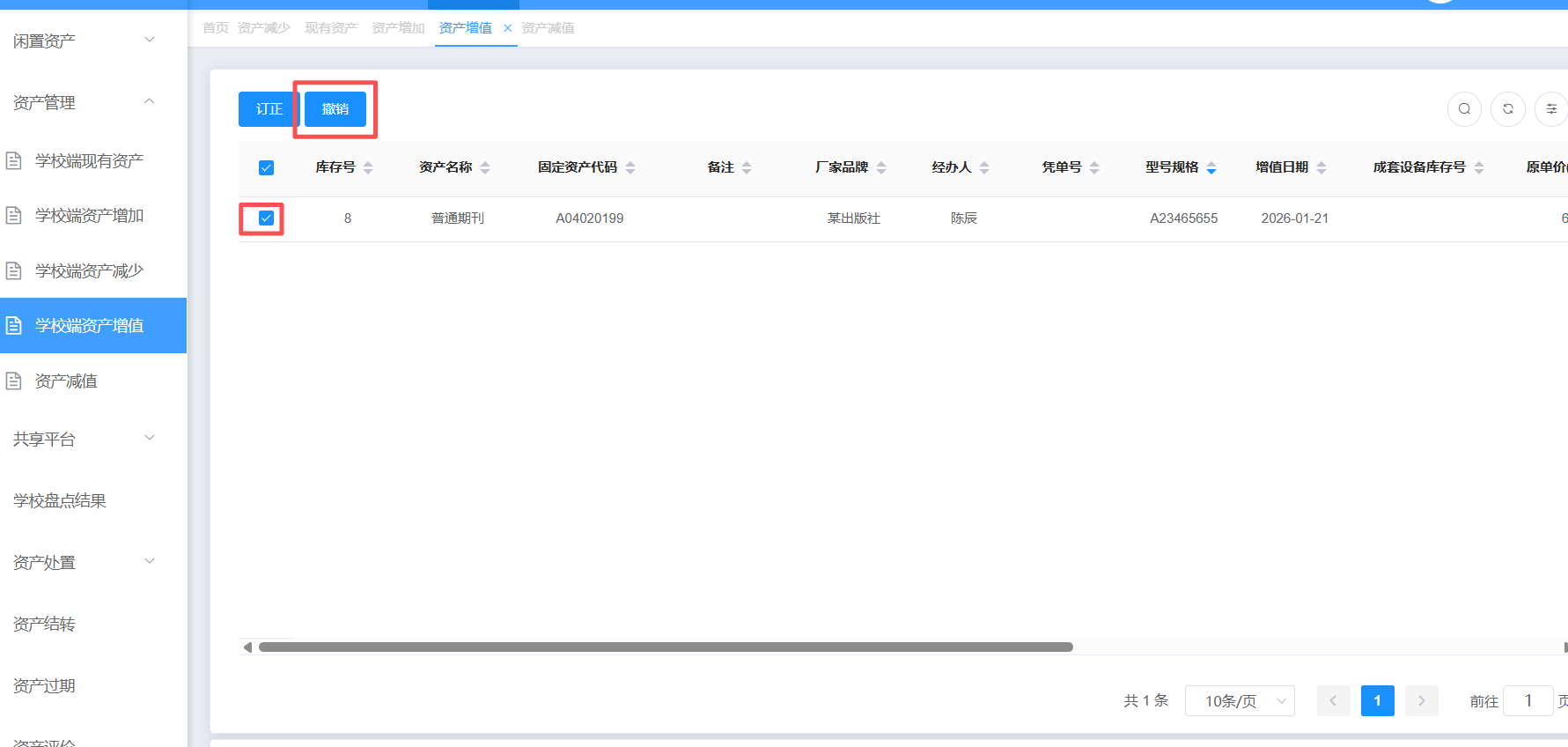Click the refresh table icon
This screenshot has width=1568, height=747.
click(x=1507, y=109)
